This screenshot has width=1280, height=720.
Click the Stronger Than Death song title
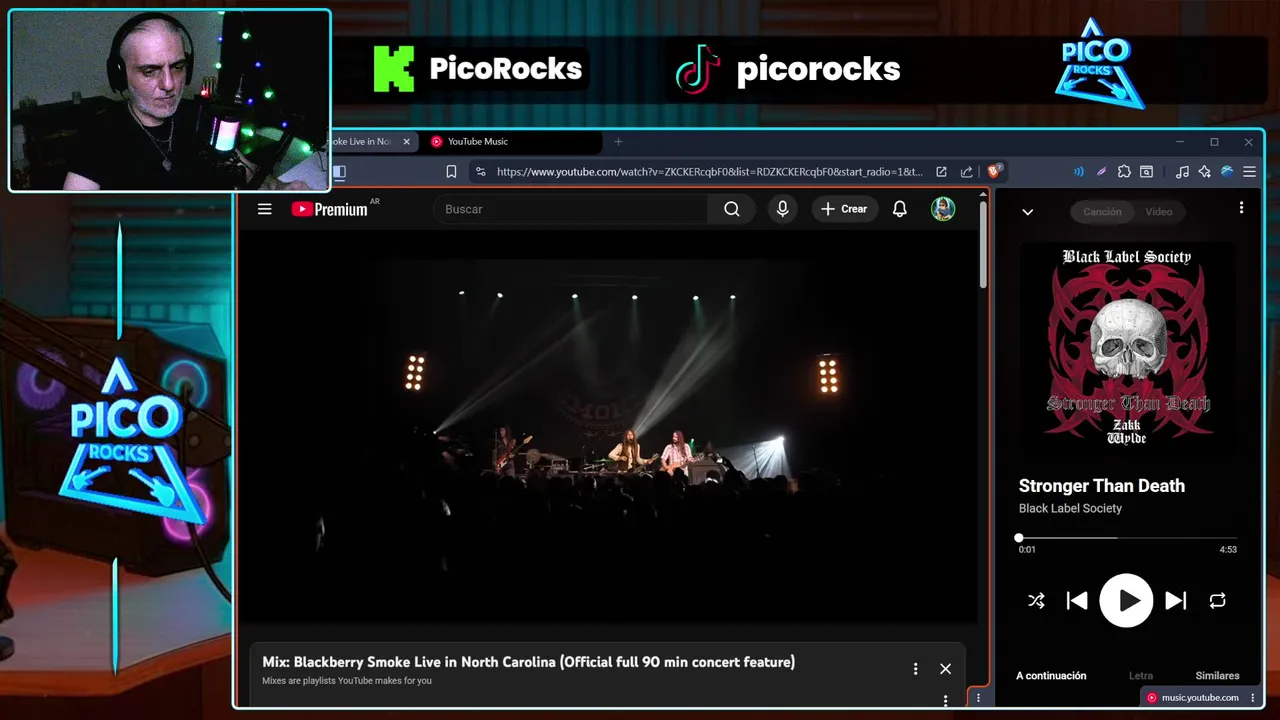[x=1101, y=486]
